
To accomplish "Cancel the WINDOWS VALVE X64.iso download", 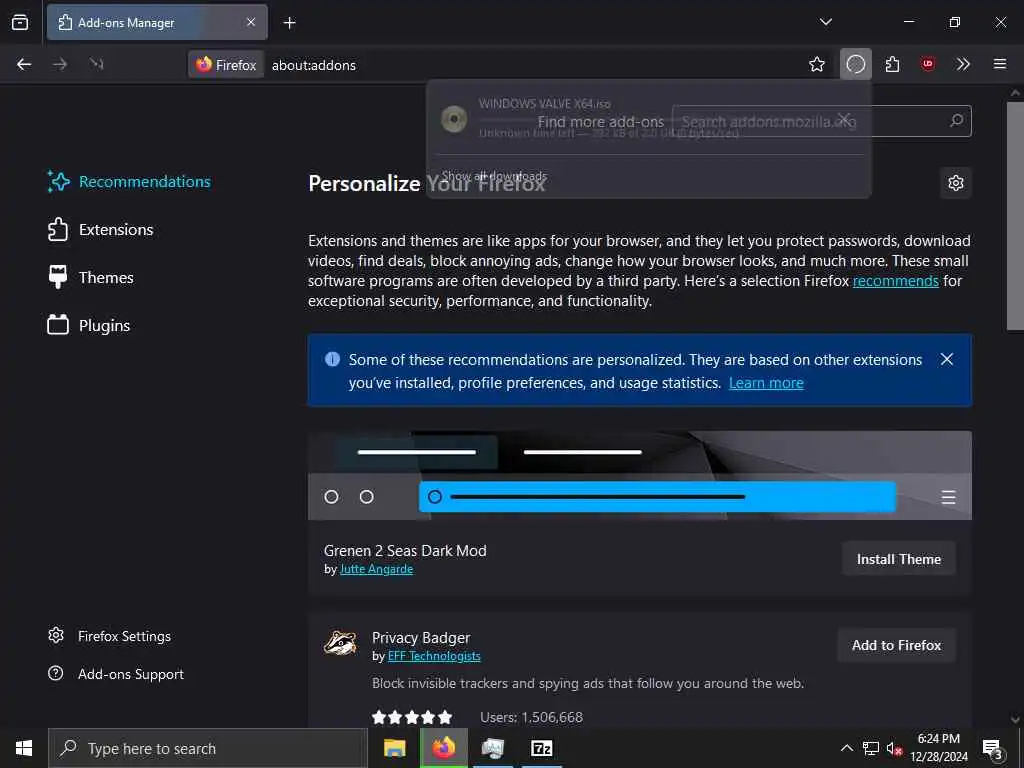I will (x=844, y=119).
